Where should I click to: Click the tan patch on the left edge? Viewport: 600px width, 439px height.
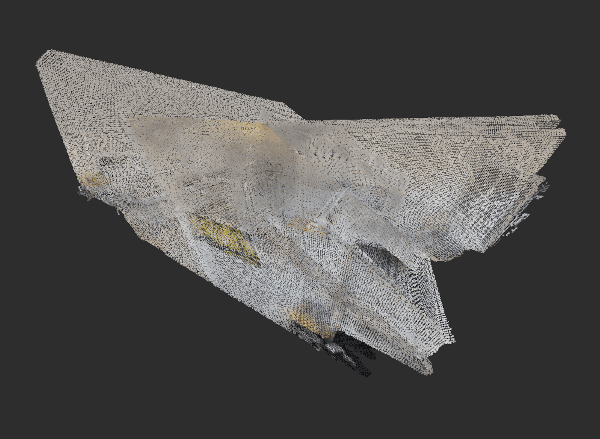click(x=92, y=180)
